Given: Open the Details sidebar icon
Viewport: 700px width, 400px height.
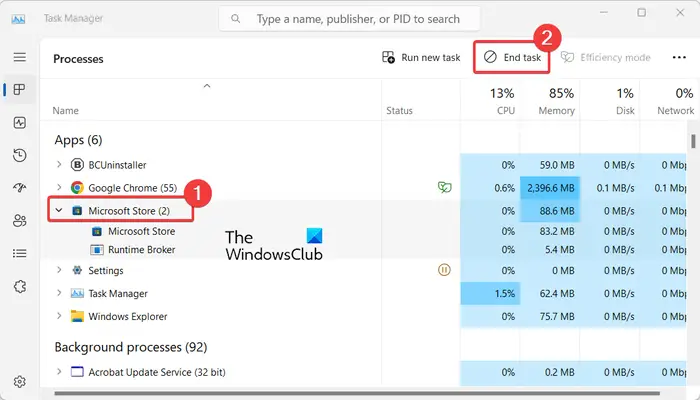Looking at the screenshot, I should [x=20, y=254].
